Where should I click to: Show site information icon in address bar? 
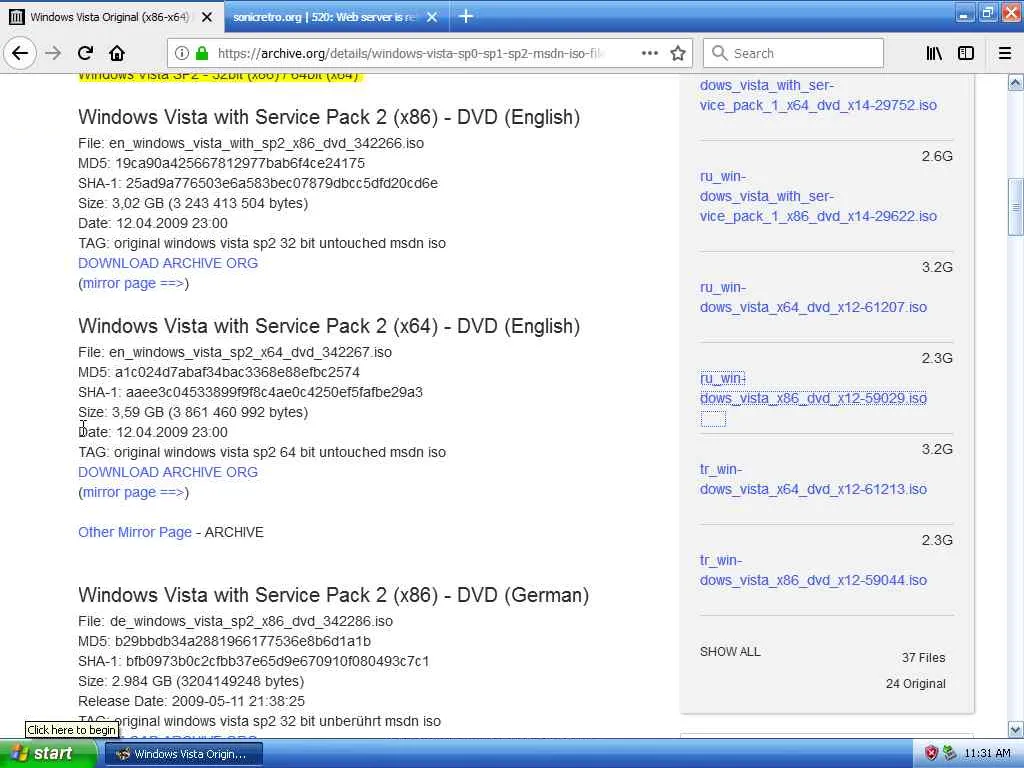coord(182,53)
